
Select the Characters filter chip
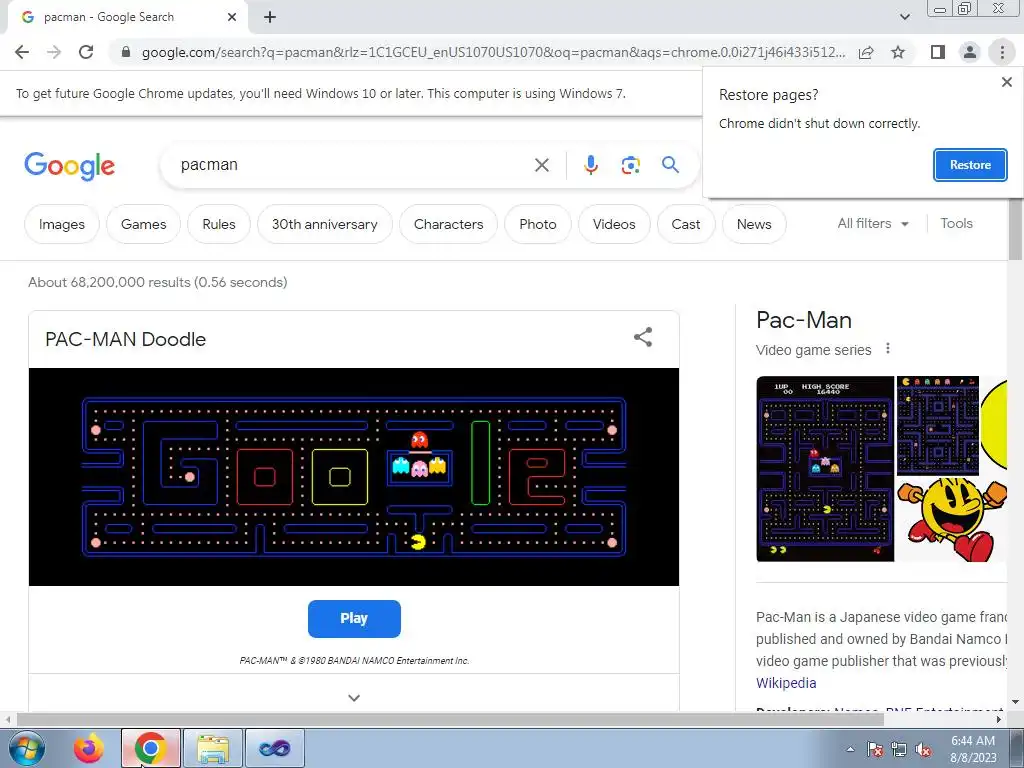[448, 224]
